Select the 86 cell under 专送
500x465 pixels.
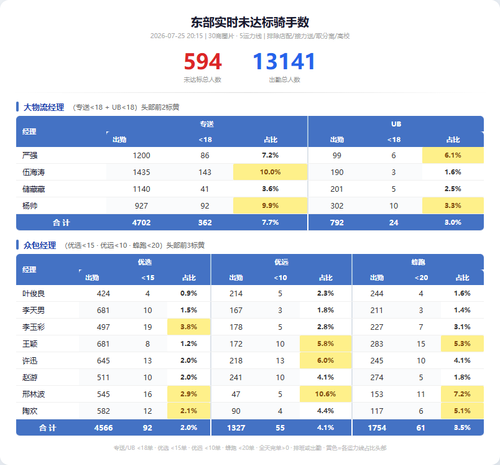(205, 155)
